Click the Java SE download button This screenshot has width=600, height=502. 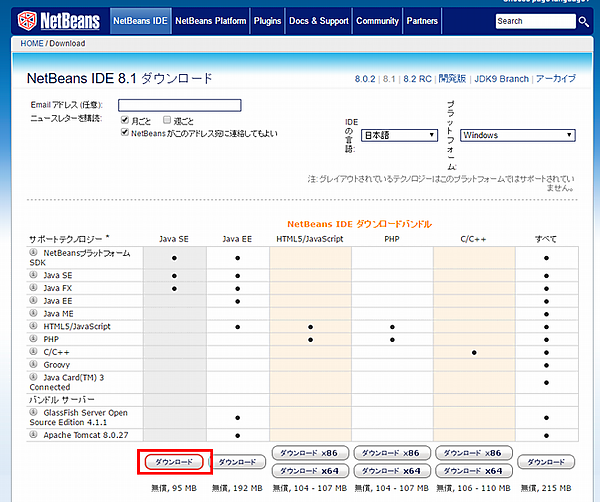175,462
